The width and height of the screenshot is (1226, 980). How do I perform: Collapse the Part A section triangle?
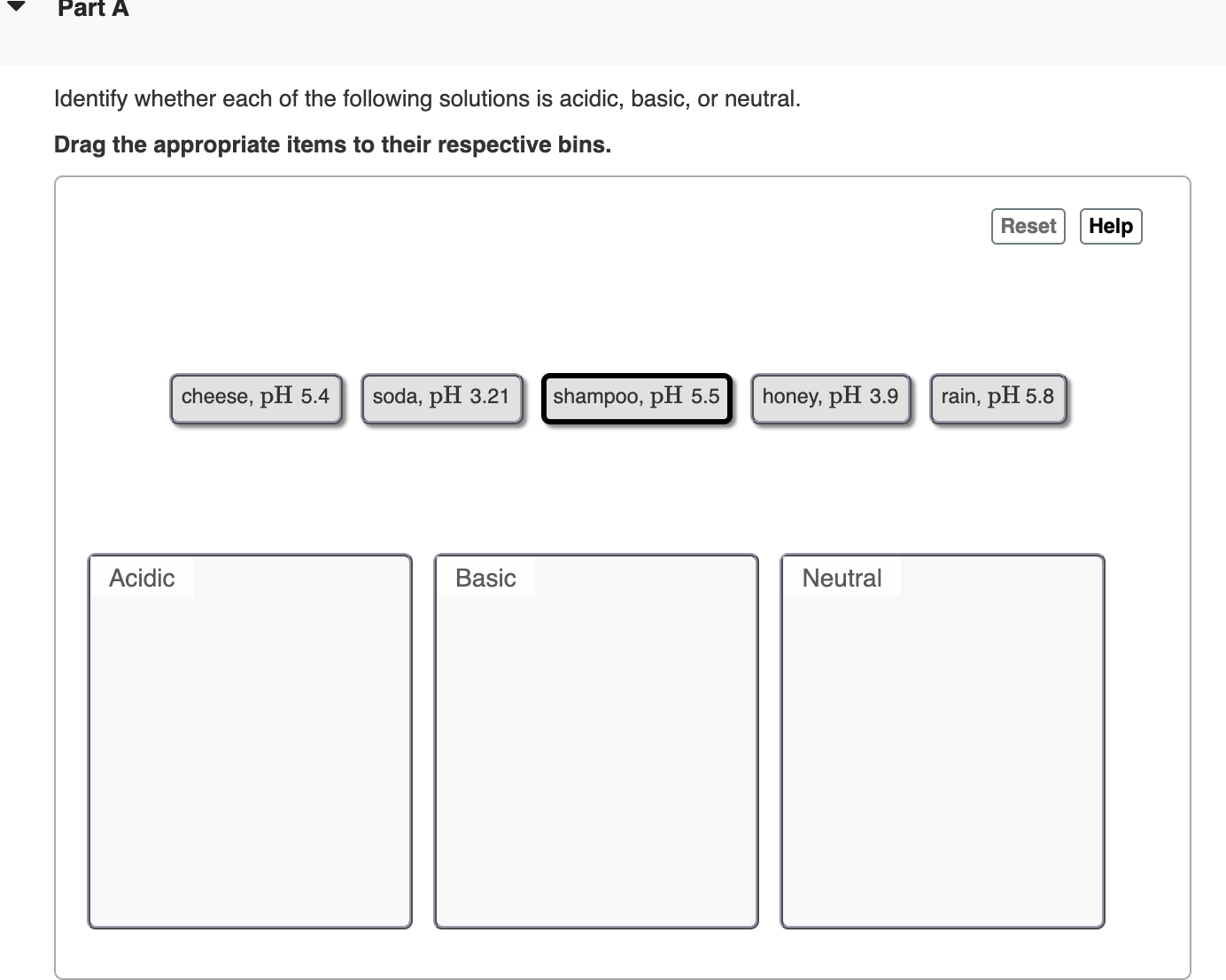pyautogui.click(x=15, y=5)
